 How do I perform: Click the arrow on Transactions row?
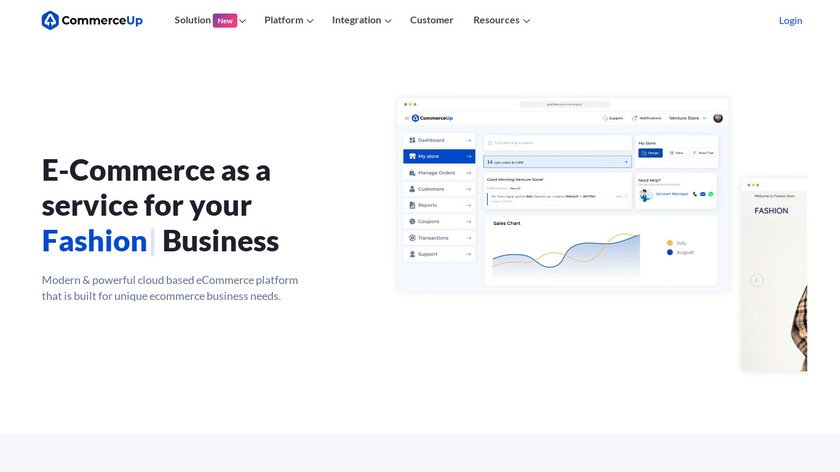coord(468,238)
